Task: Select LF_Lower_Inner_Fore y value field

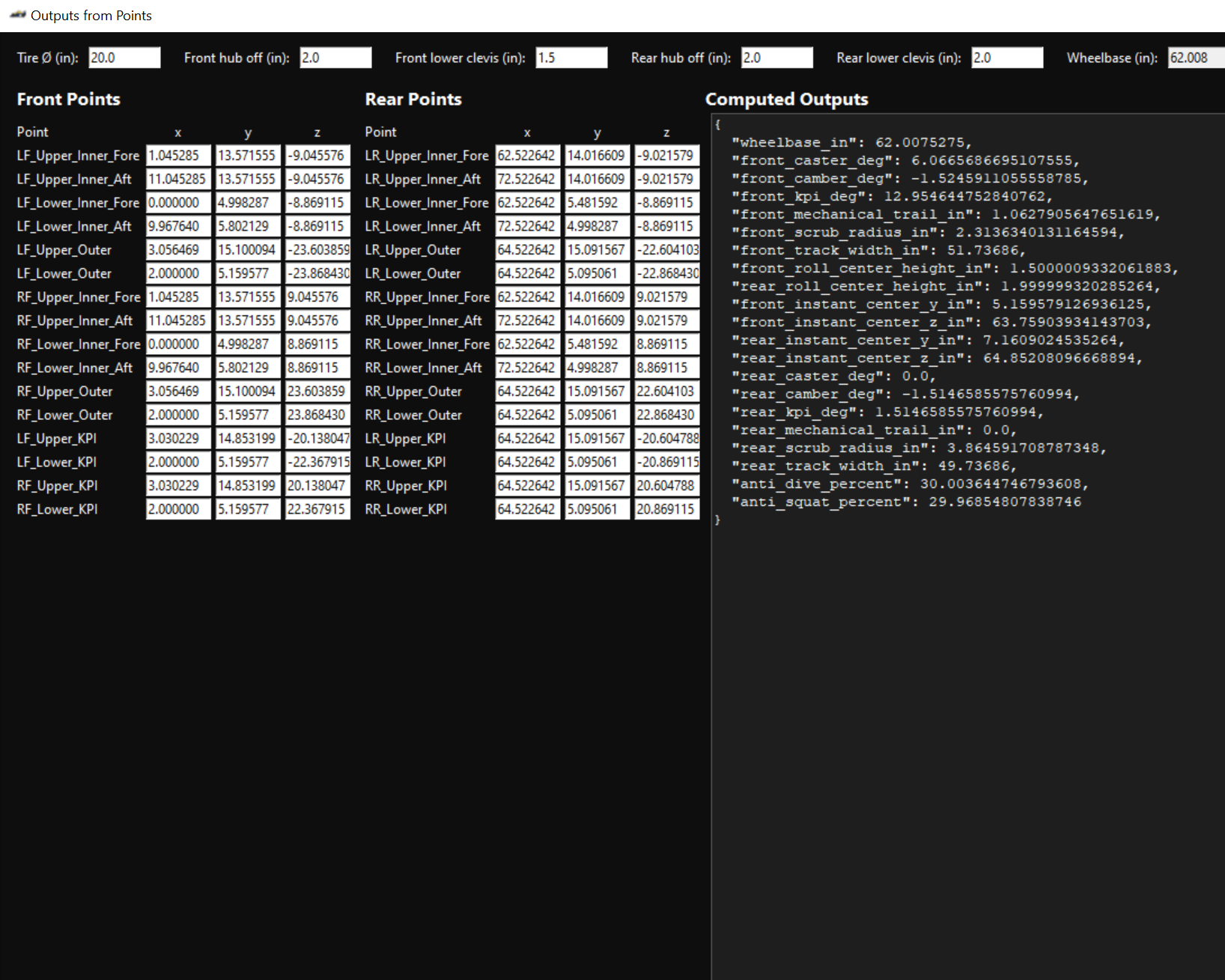Action: [248, 203]
